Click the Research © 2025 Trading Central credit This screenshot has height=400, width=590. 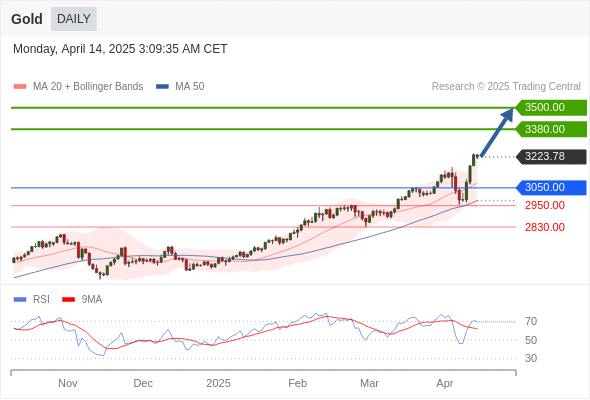click(506, 87)
